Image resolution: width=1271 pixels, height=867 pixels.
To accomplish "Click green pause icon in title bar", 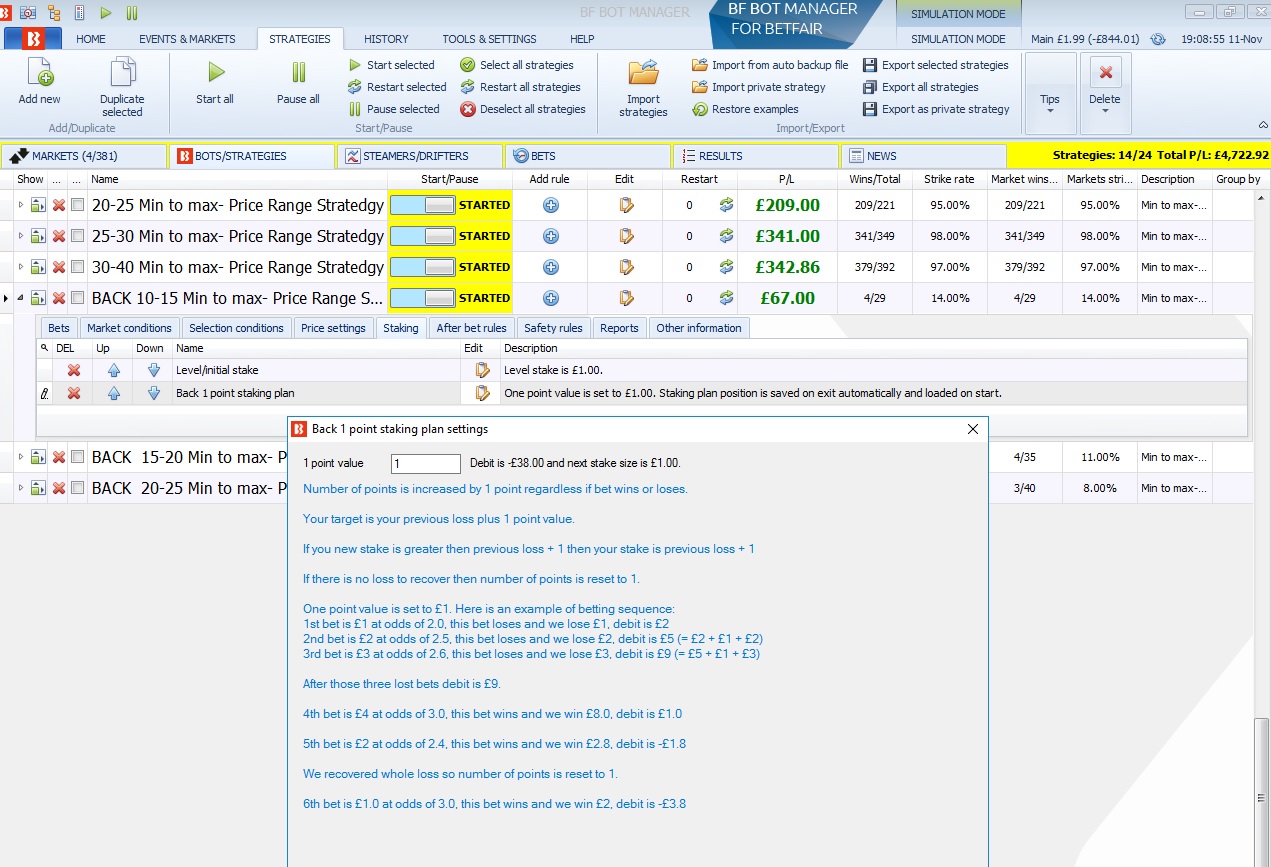I will pos(132,13).
